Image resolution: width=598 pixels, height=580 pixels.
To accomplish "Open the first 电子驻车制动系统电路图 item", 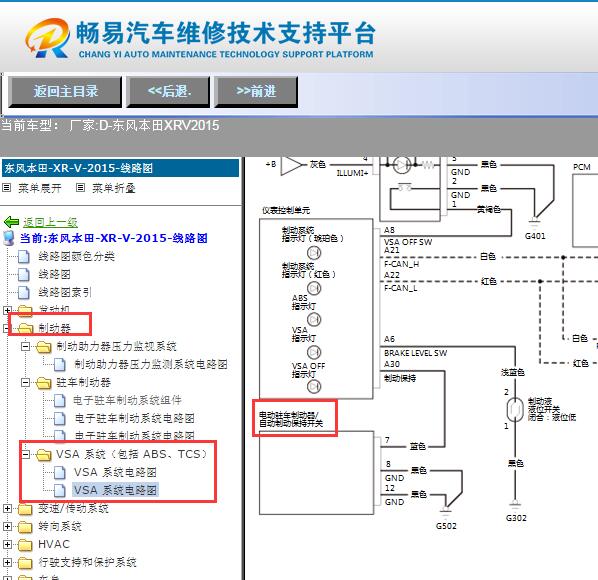I will [x=135, y=418].
